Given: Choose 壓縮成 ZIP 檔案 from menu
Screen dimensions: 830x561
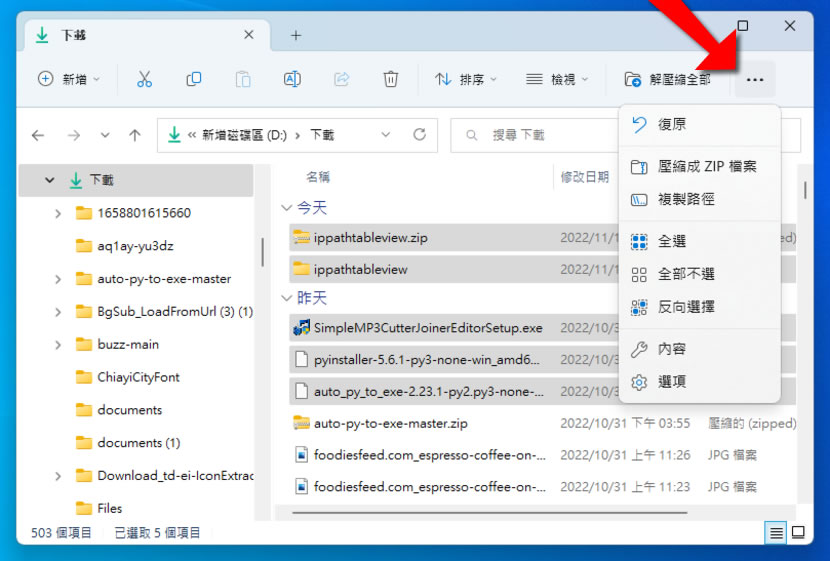Looking at the screenshot, I should pyautogui.click(x=706, y=166).
